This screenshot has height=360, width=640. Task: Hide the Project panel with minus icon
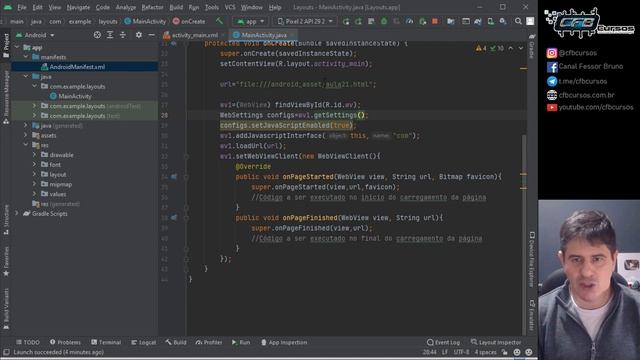151,35
